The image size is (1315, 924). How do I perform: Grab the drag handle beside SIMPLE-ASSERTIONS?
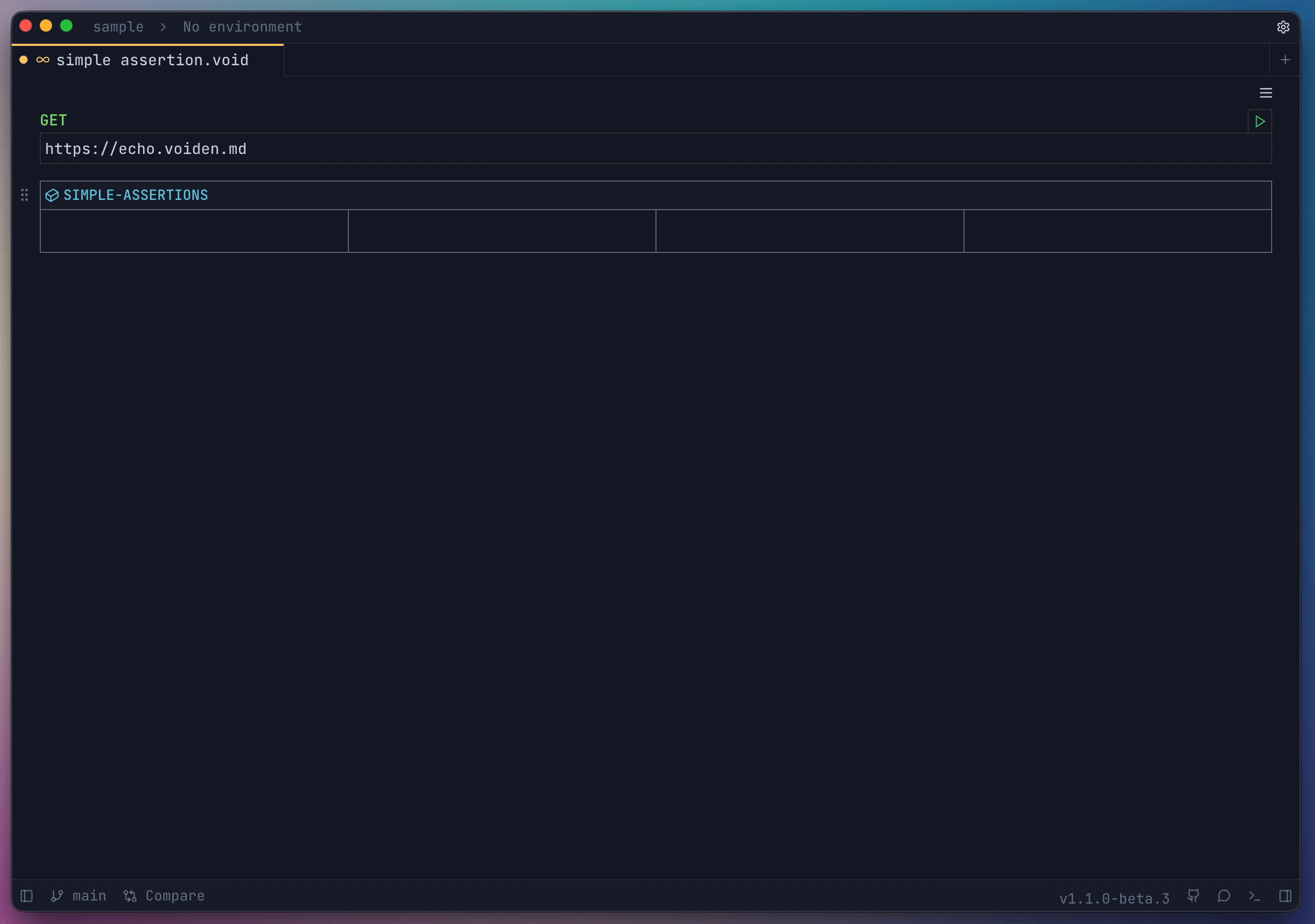click(24, 195)
